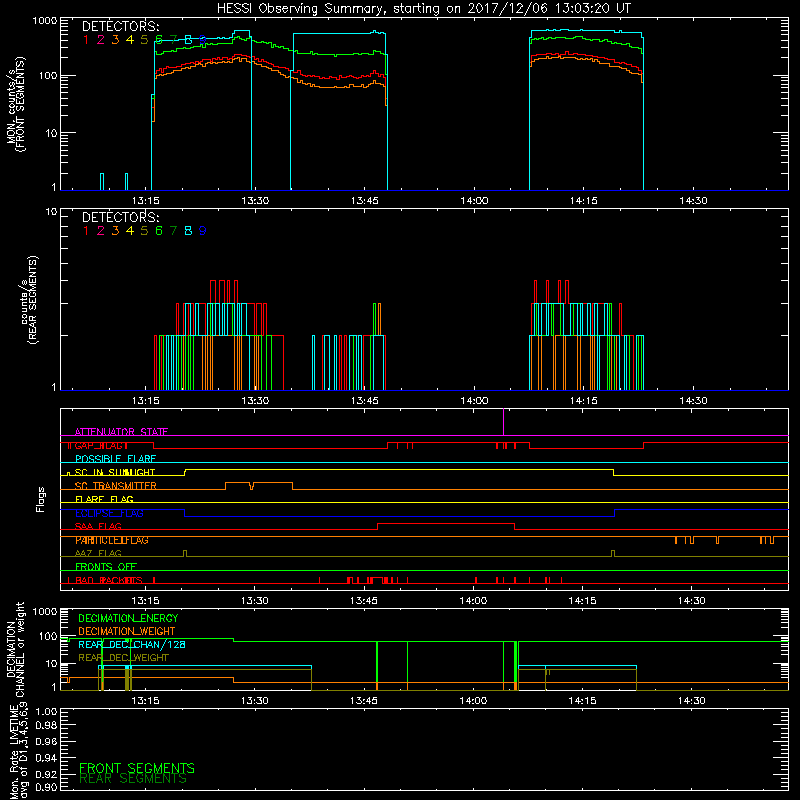The height and width of the screenshot is (800, 800).
Task: Select yellow detector number 4 in the front segments legend
Action: click(x=130, y=40)
